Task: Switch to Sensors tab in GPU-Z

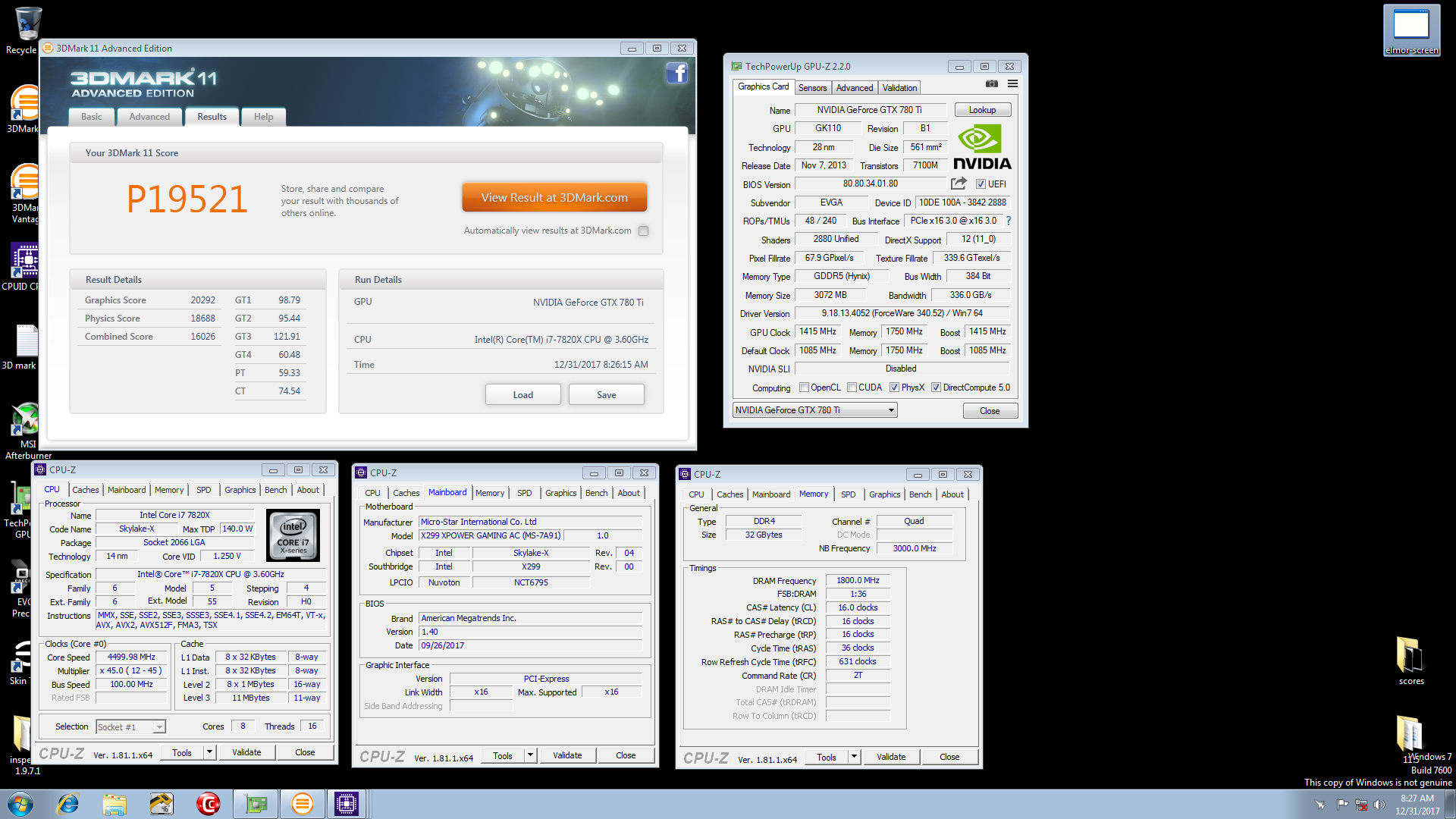Action: coord(812,88)
